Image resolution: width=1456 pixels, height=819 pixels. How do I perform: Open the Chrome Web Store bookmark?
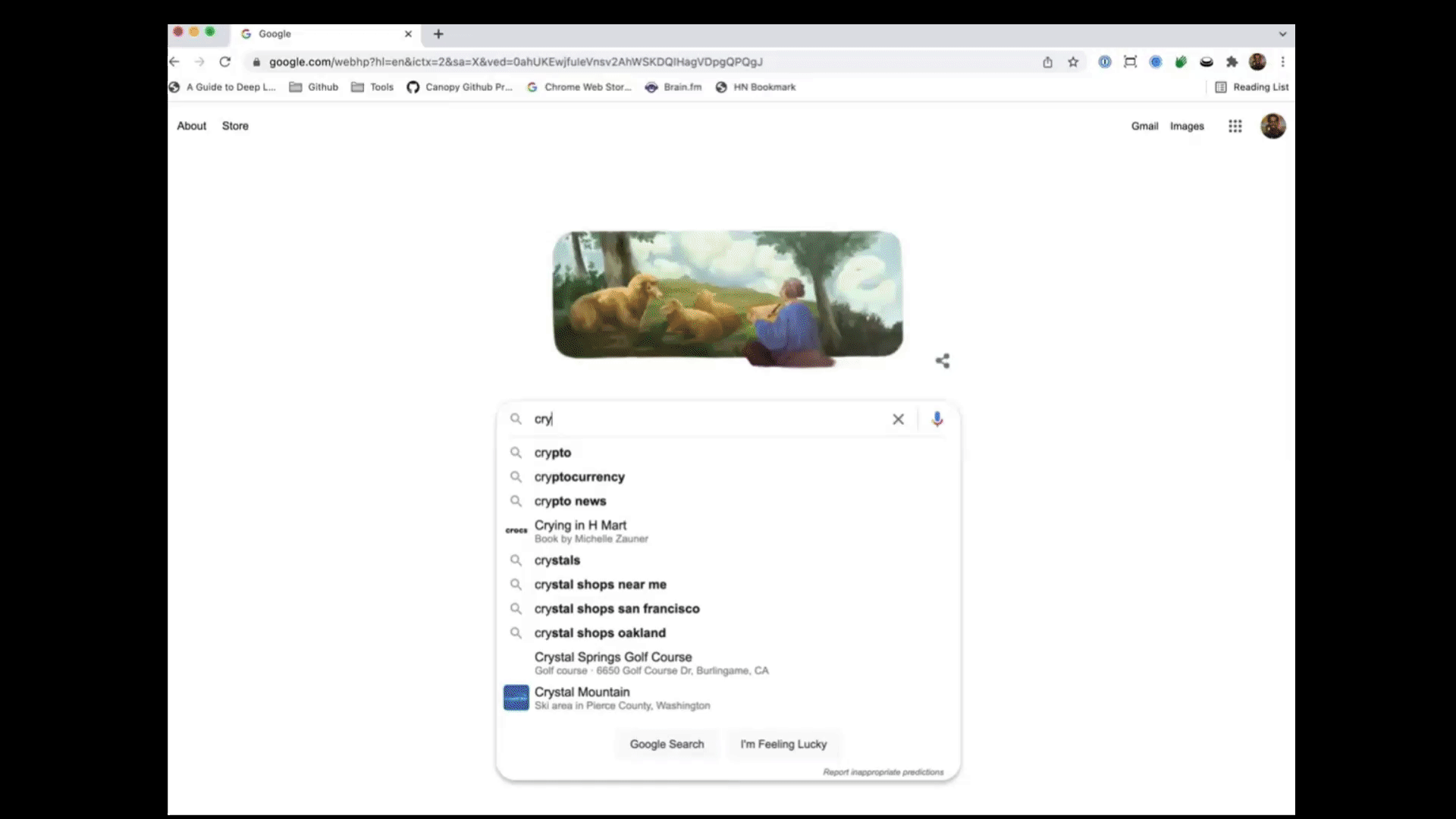(579, 87)
